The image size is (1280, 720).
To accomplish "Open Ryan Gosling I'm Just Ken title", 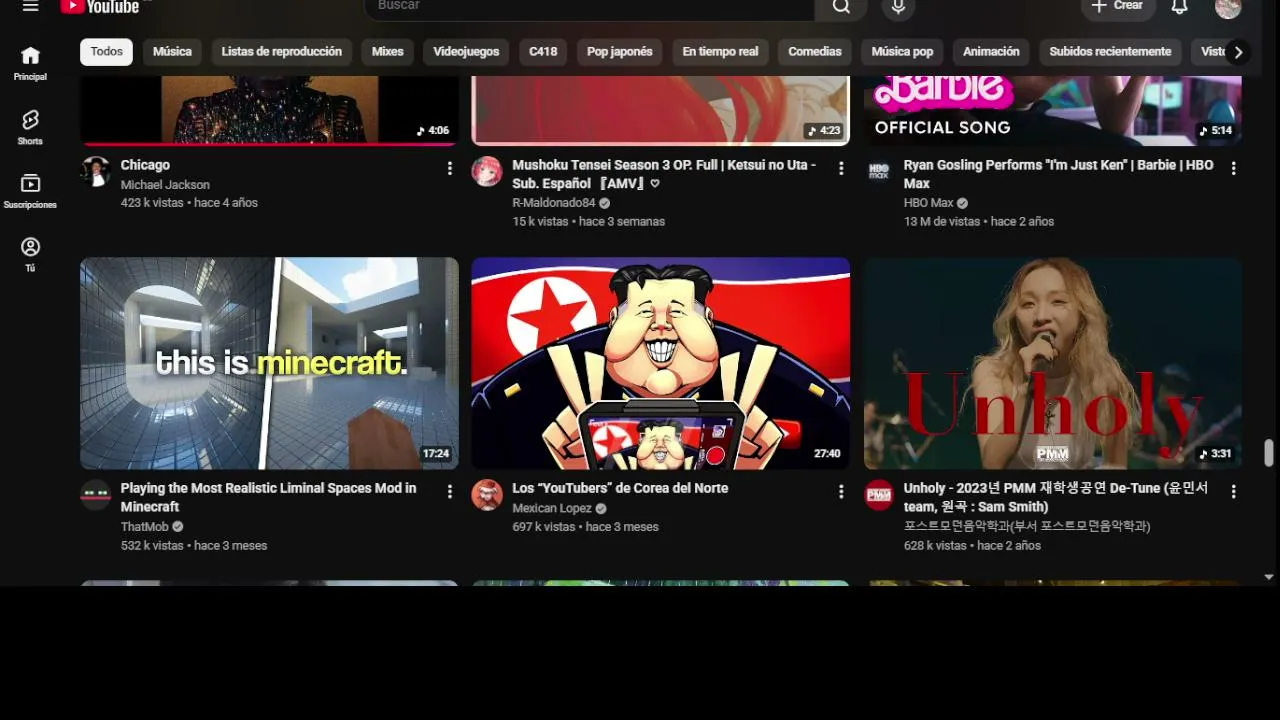I will click(1058, 174).
